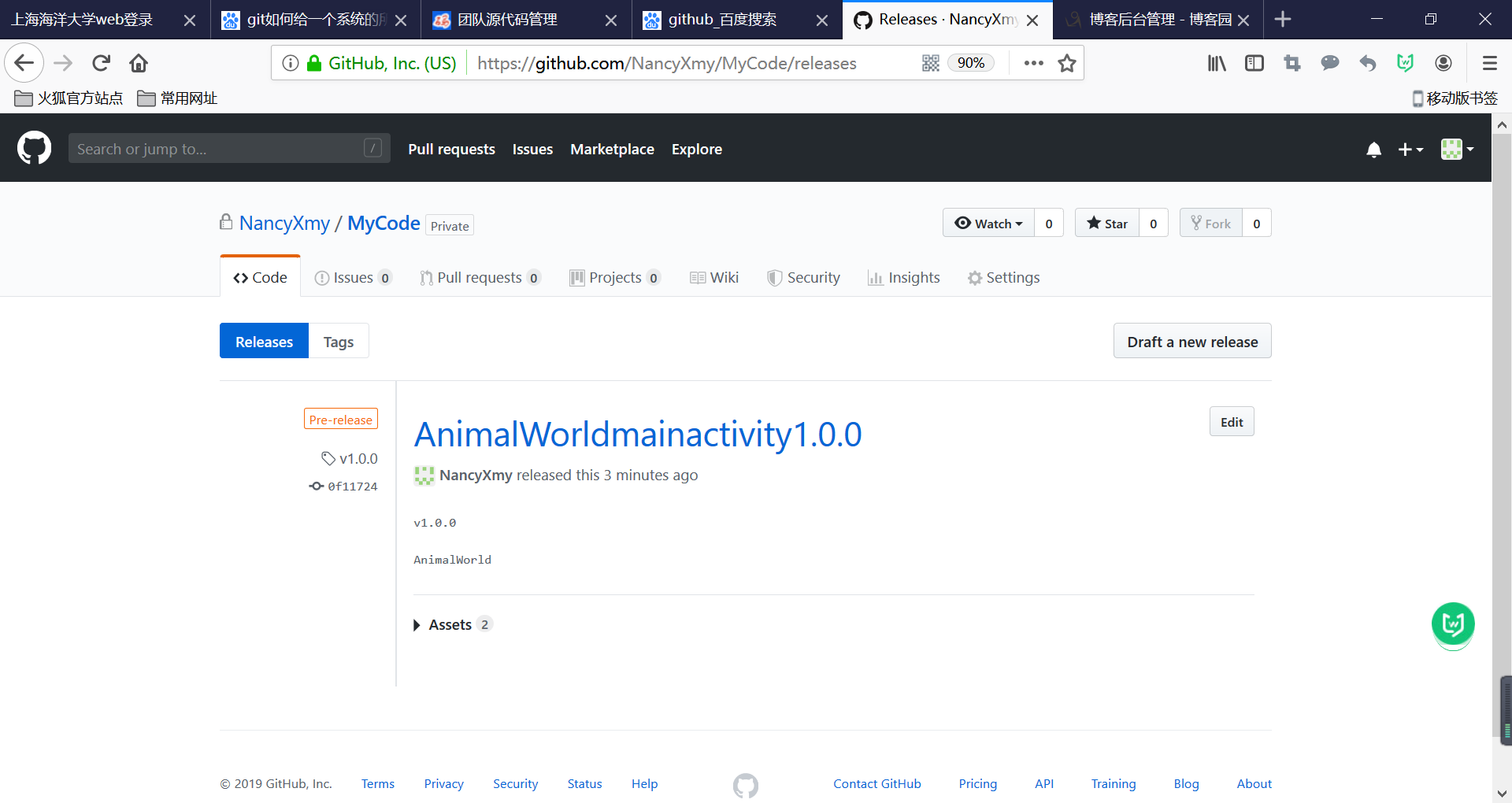Viewport: 1512px width, 803px height.
Task: Open the Insights tab
Action: [904, 278]
